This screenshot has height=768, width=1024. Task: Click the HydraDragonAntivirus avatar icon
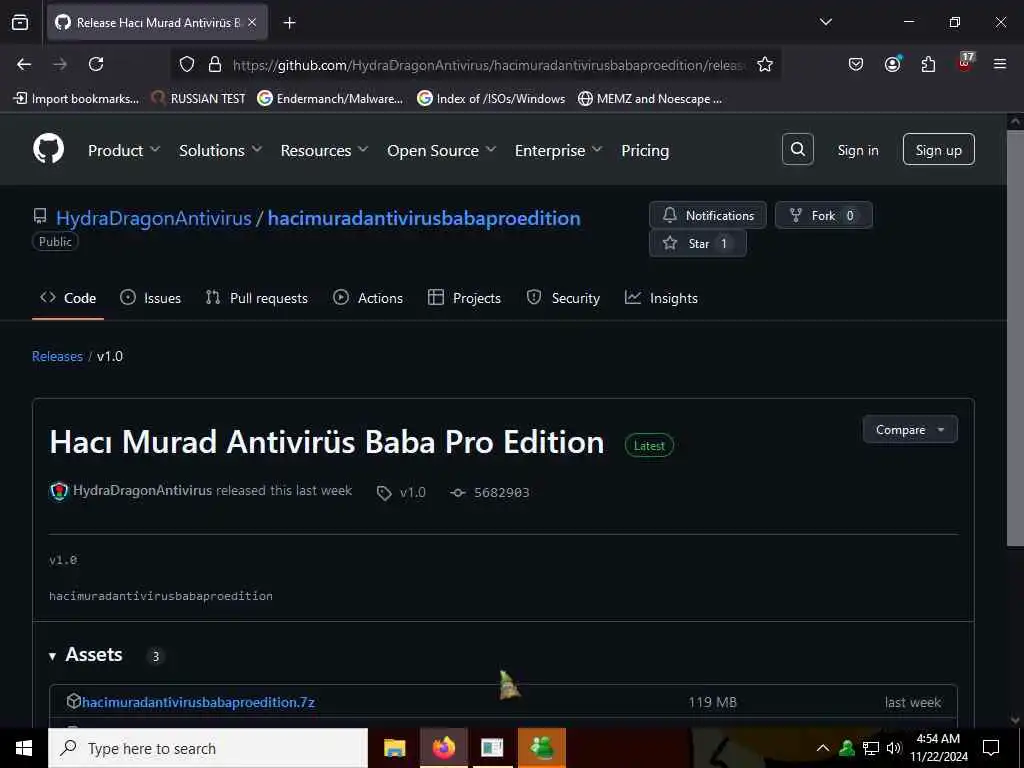coord(59,490)
